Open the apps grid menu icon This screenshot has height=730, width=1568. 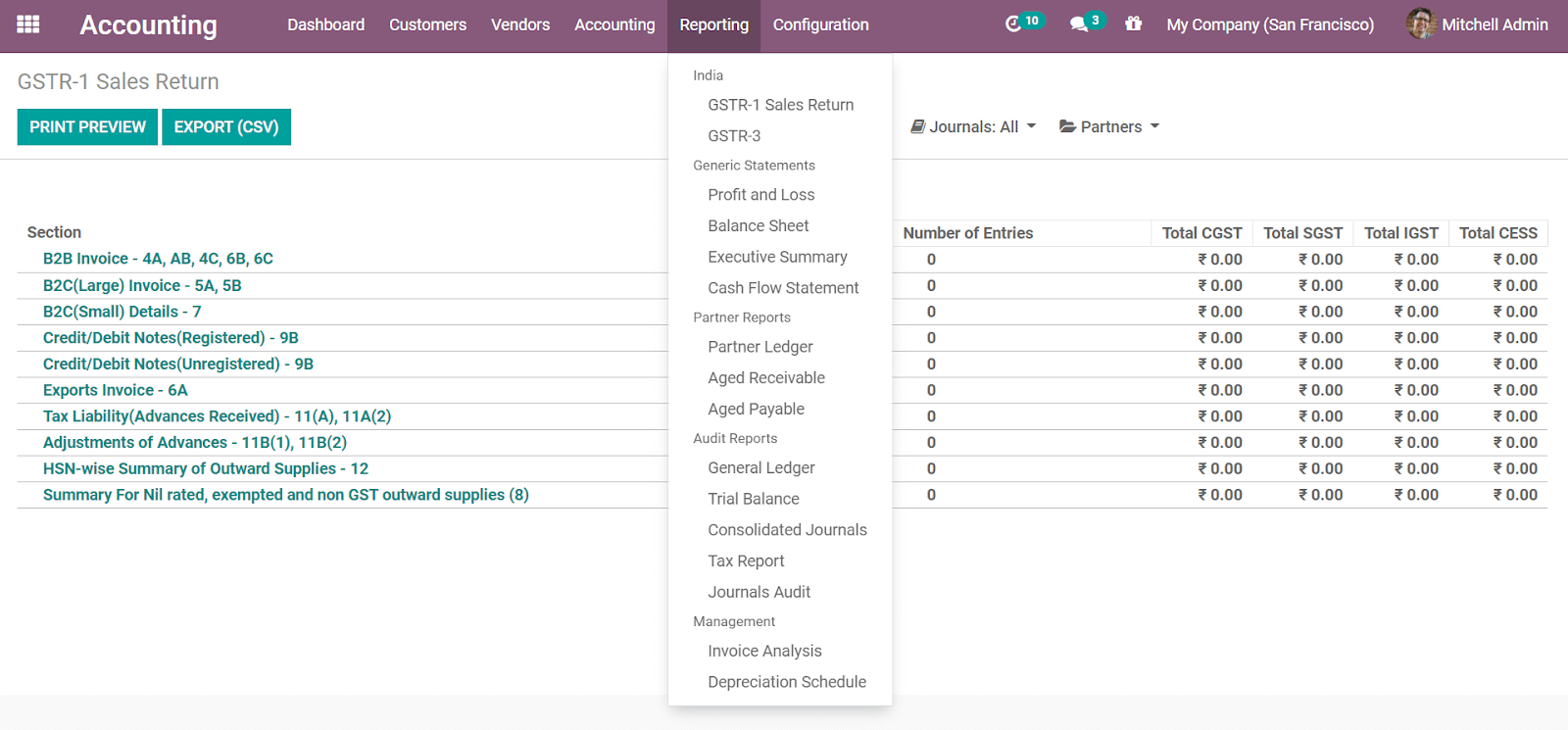click(x=28, y=24)
